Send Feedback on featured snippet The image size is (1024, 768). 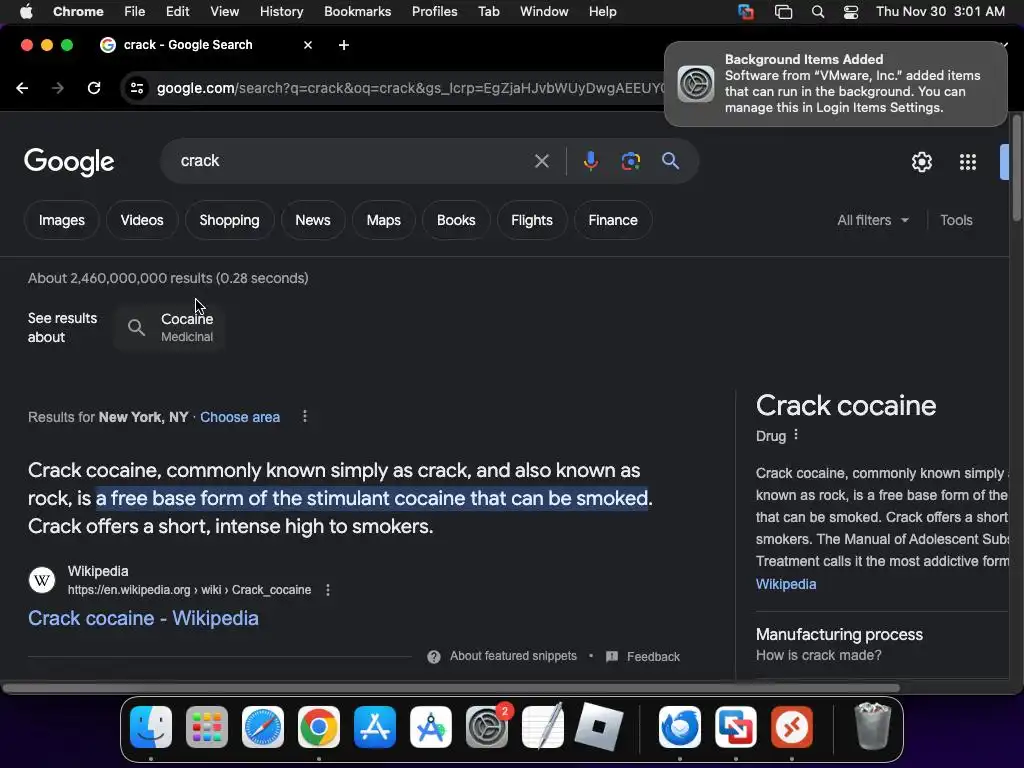[x=643, y=656]
